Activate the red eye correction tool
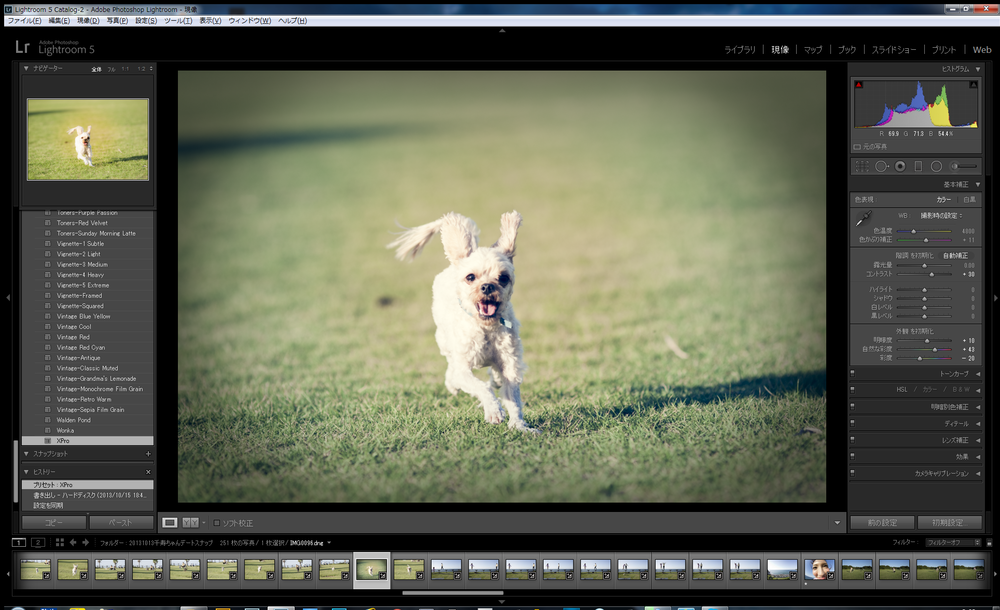This screenshot has height=610, width=1000. point(900,166)
